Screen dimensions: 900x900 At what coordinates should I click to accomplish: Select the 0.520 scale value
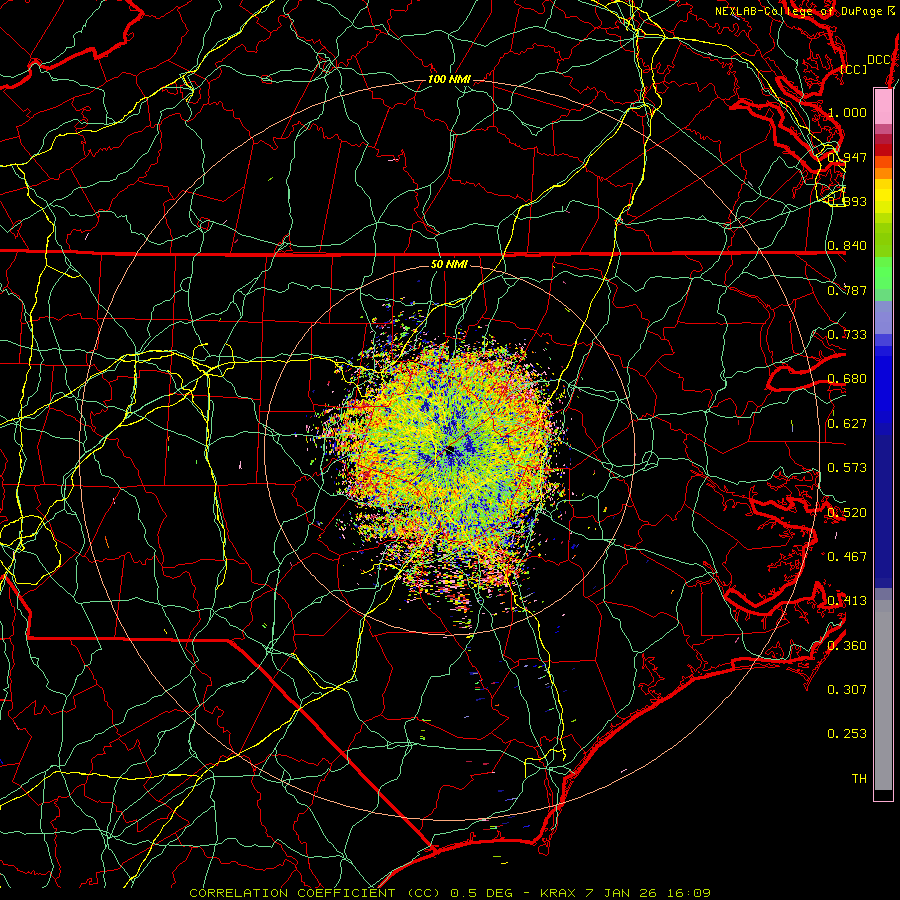click(847, 513)
